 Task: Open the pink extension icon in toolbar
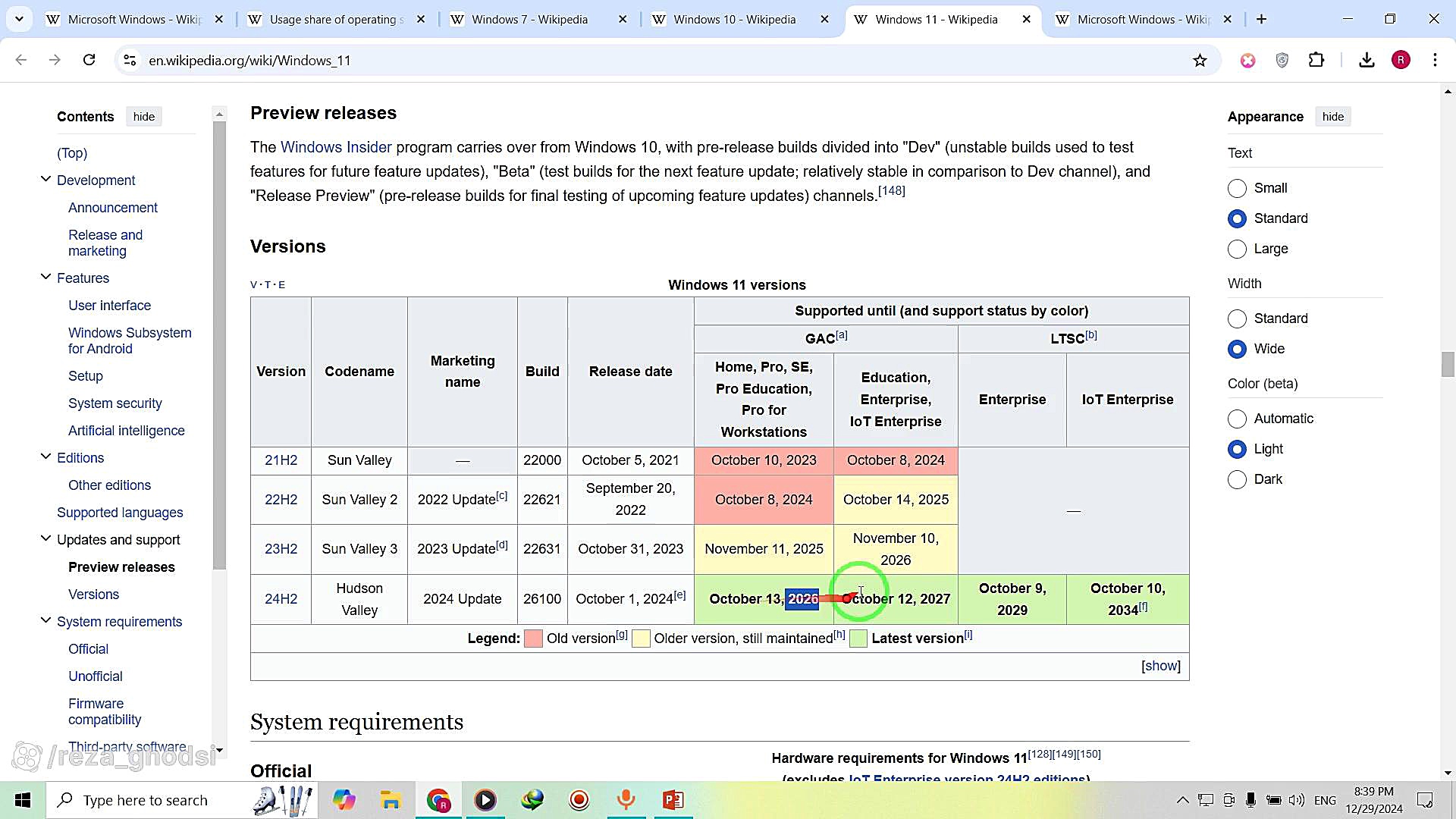[x=1247, y=60]
